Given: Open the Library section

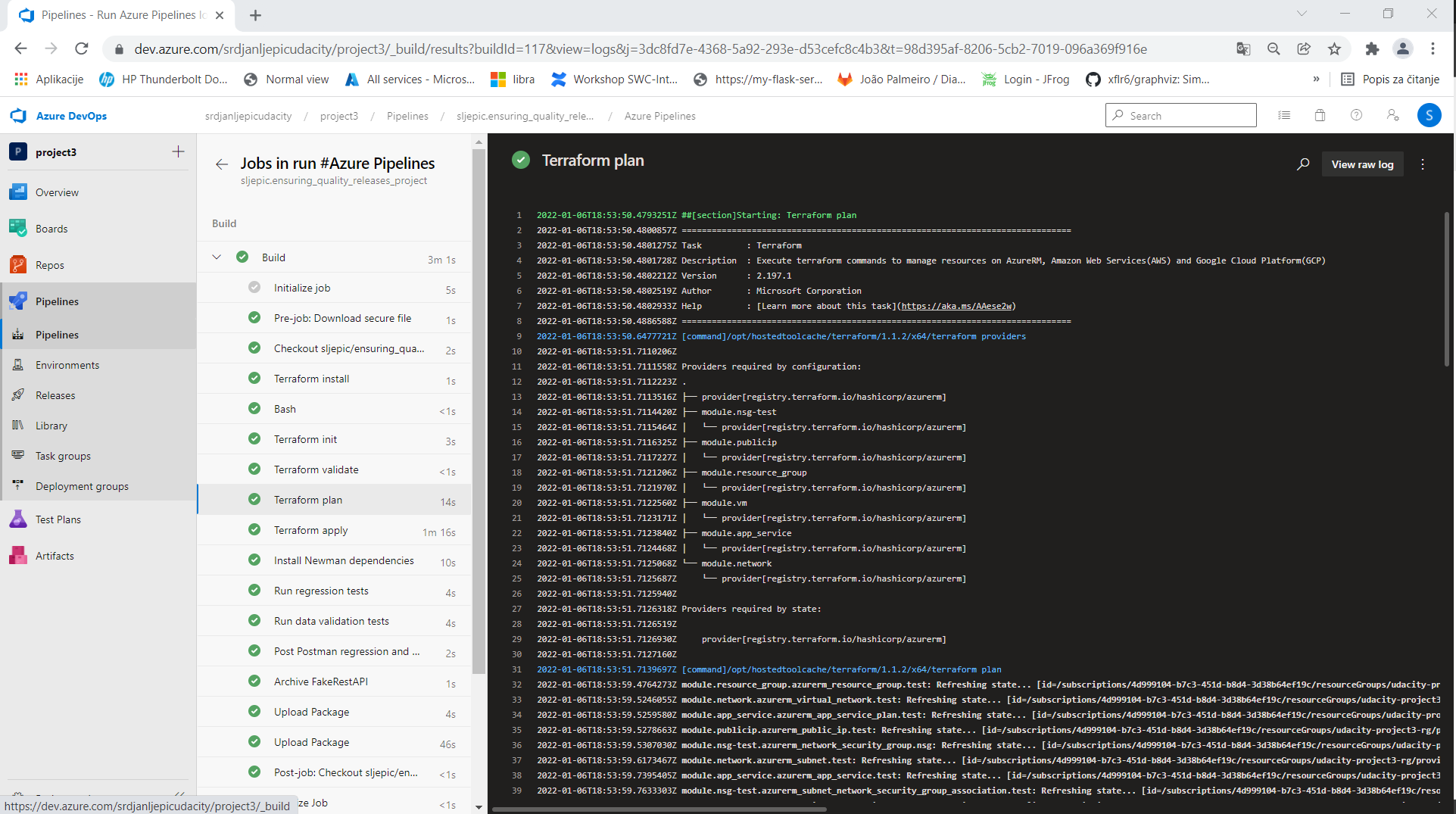Looking at the screenshot, I should 51,425.
